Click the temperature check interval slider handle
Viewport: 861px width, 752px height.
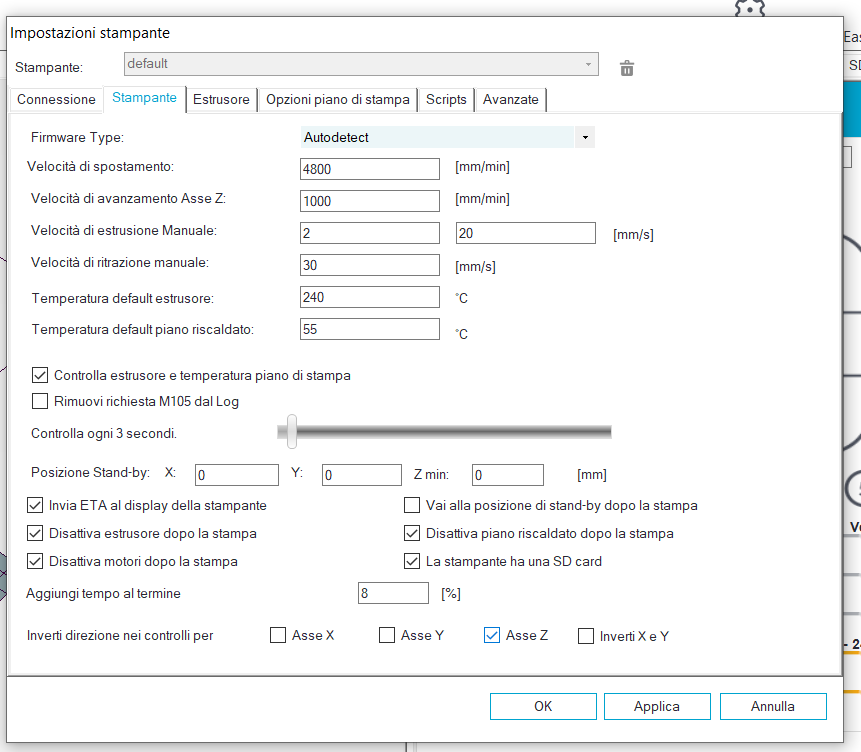coord(291,431)
